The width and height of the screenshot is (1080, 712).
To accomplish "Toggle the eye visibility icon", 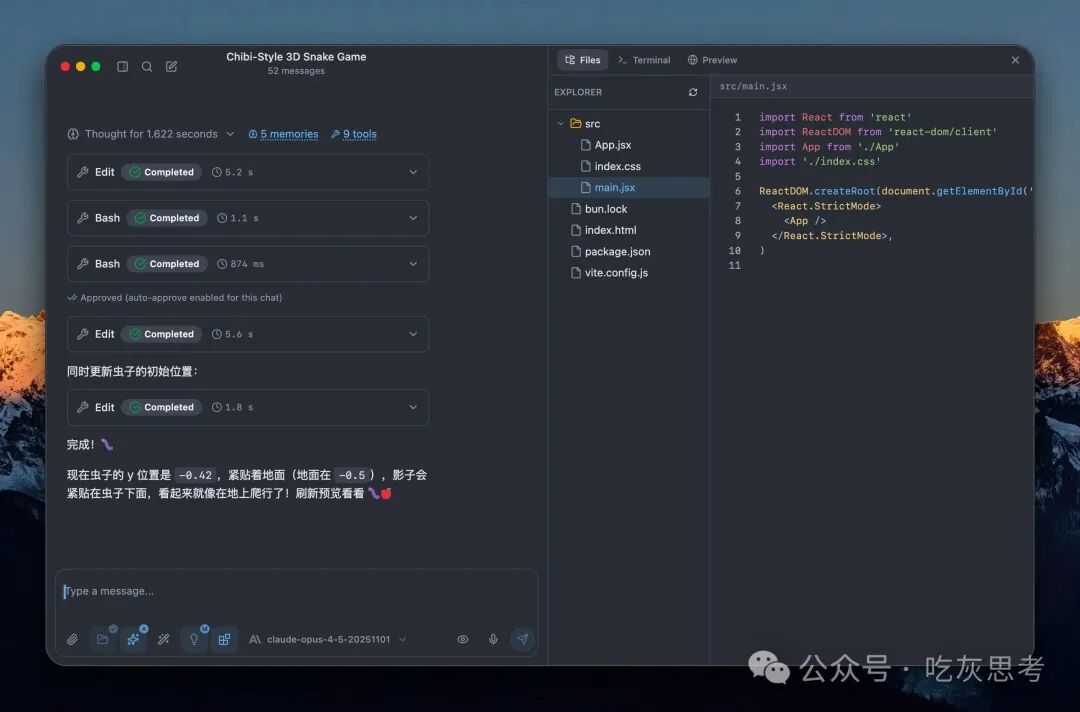I will (463, 640).
